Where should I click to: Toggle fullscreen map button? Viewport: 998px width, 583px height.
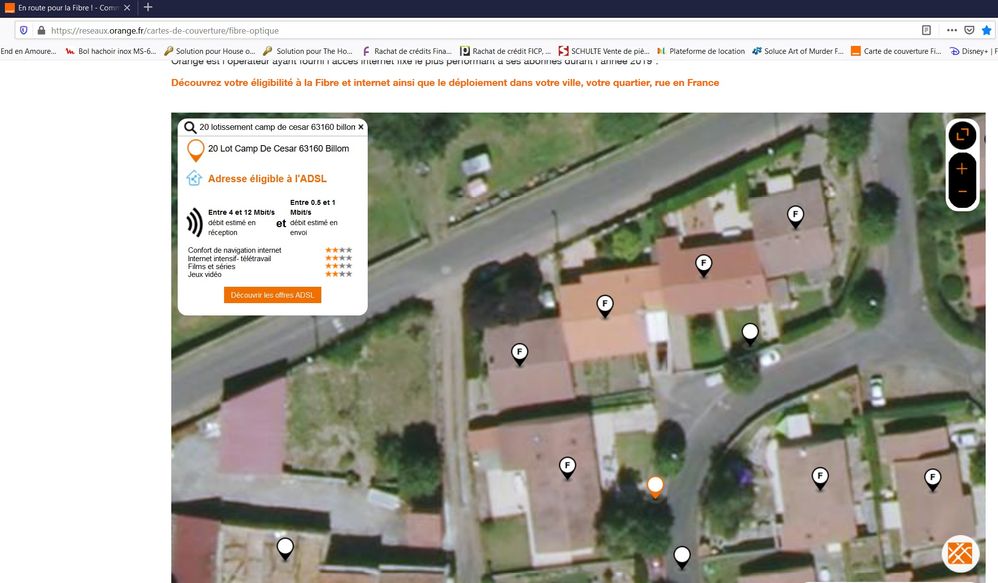click(962, 134)
